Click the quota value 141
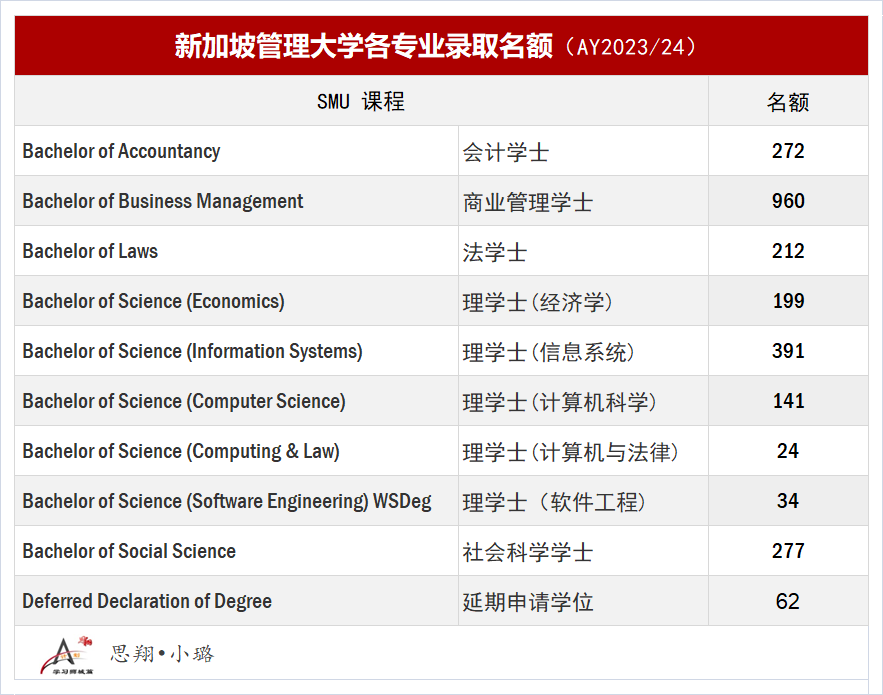 tap(788, 401)
